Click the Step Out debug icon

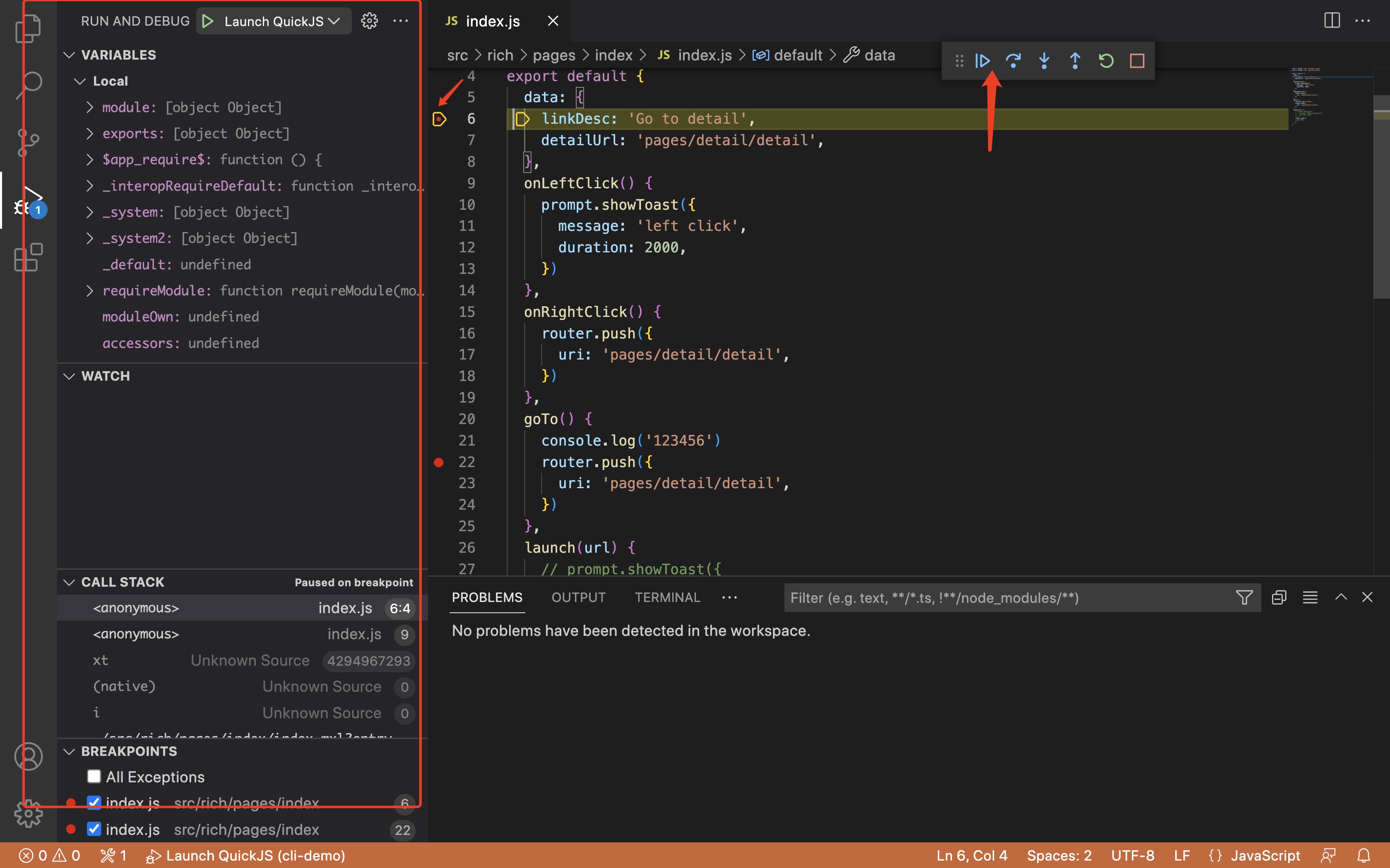click(x=1074, y=60)
